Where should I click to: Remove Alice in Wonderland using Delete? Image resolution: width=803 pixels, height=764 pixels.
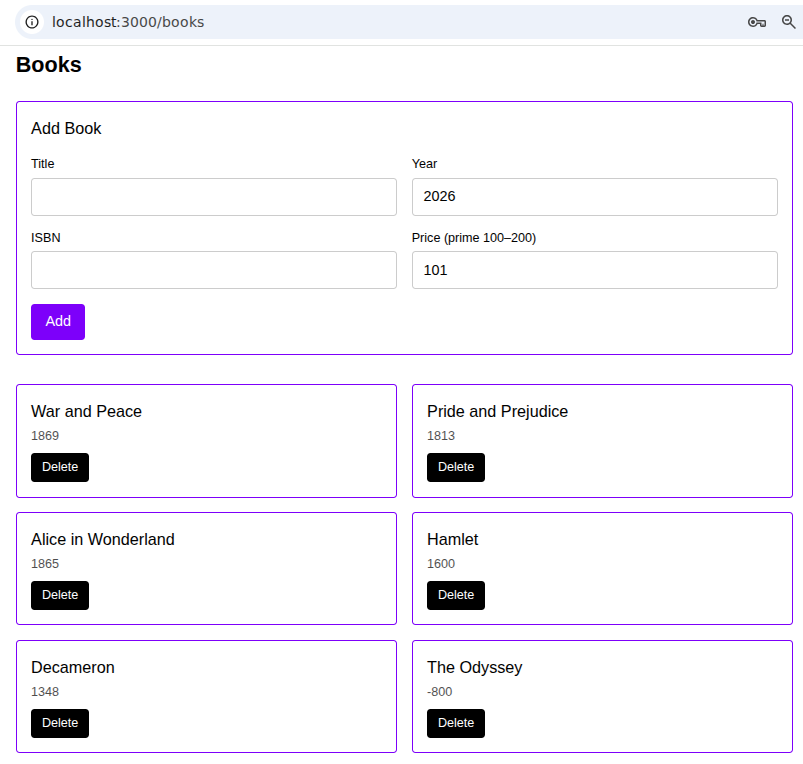tap(60, 595)
